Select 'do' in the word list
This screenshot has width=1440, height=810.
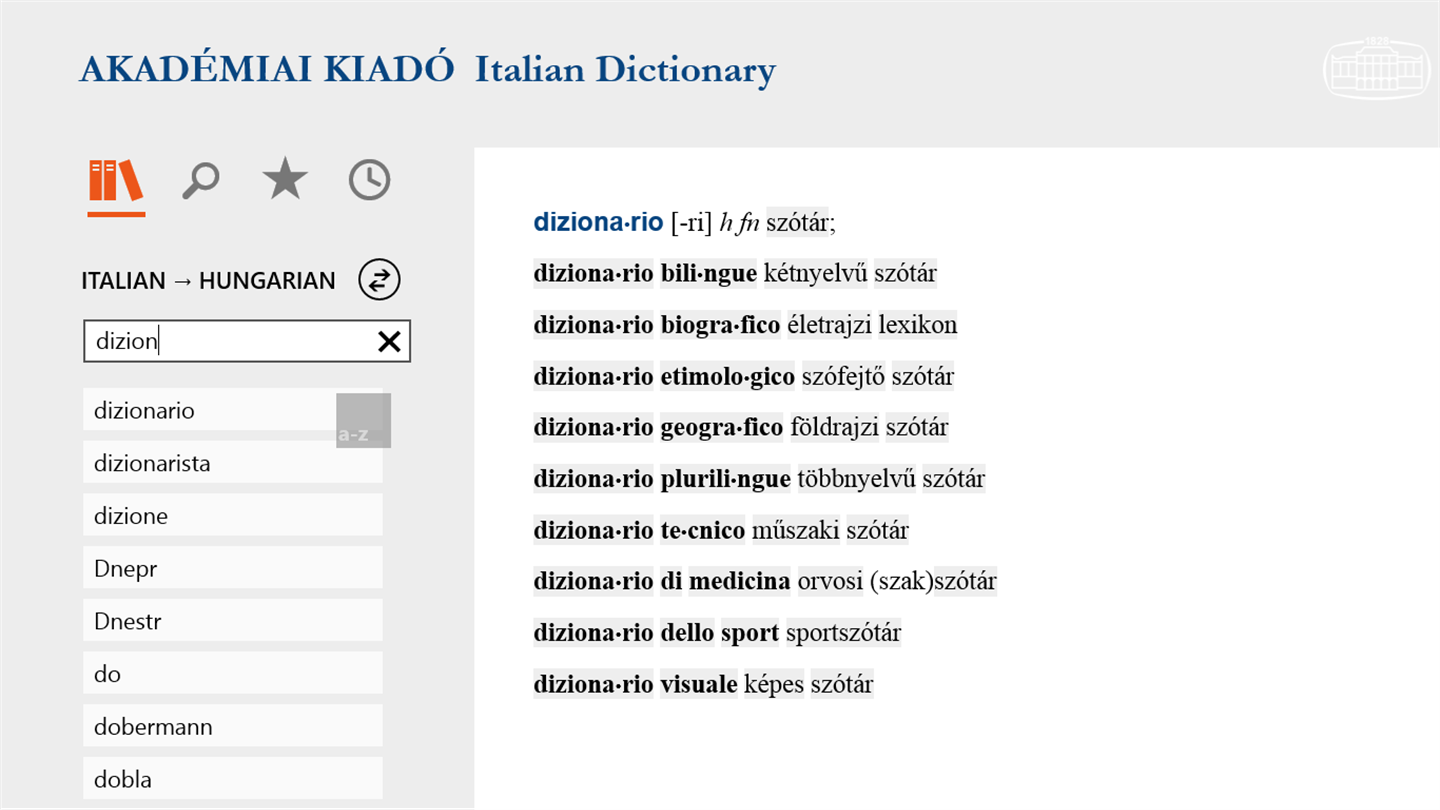(233, 674)
